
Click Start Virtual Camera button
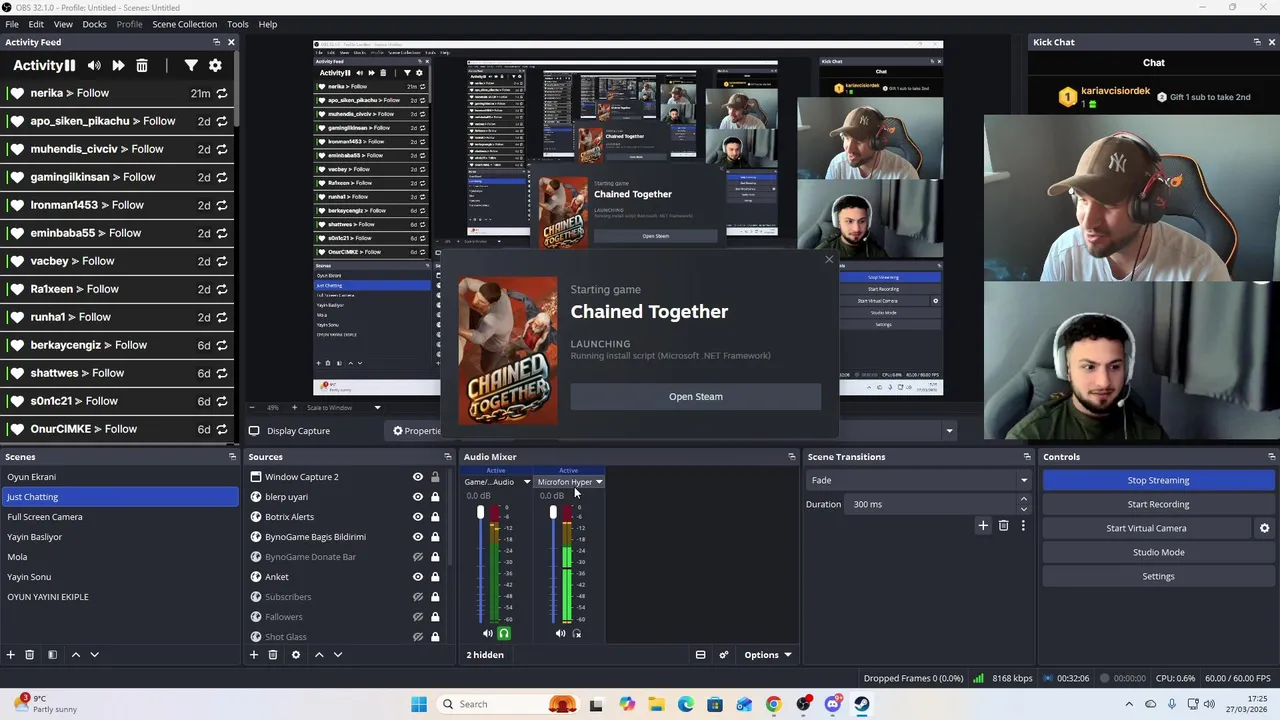[x=1146, y=528]
